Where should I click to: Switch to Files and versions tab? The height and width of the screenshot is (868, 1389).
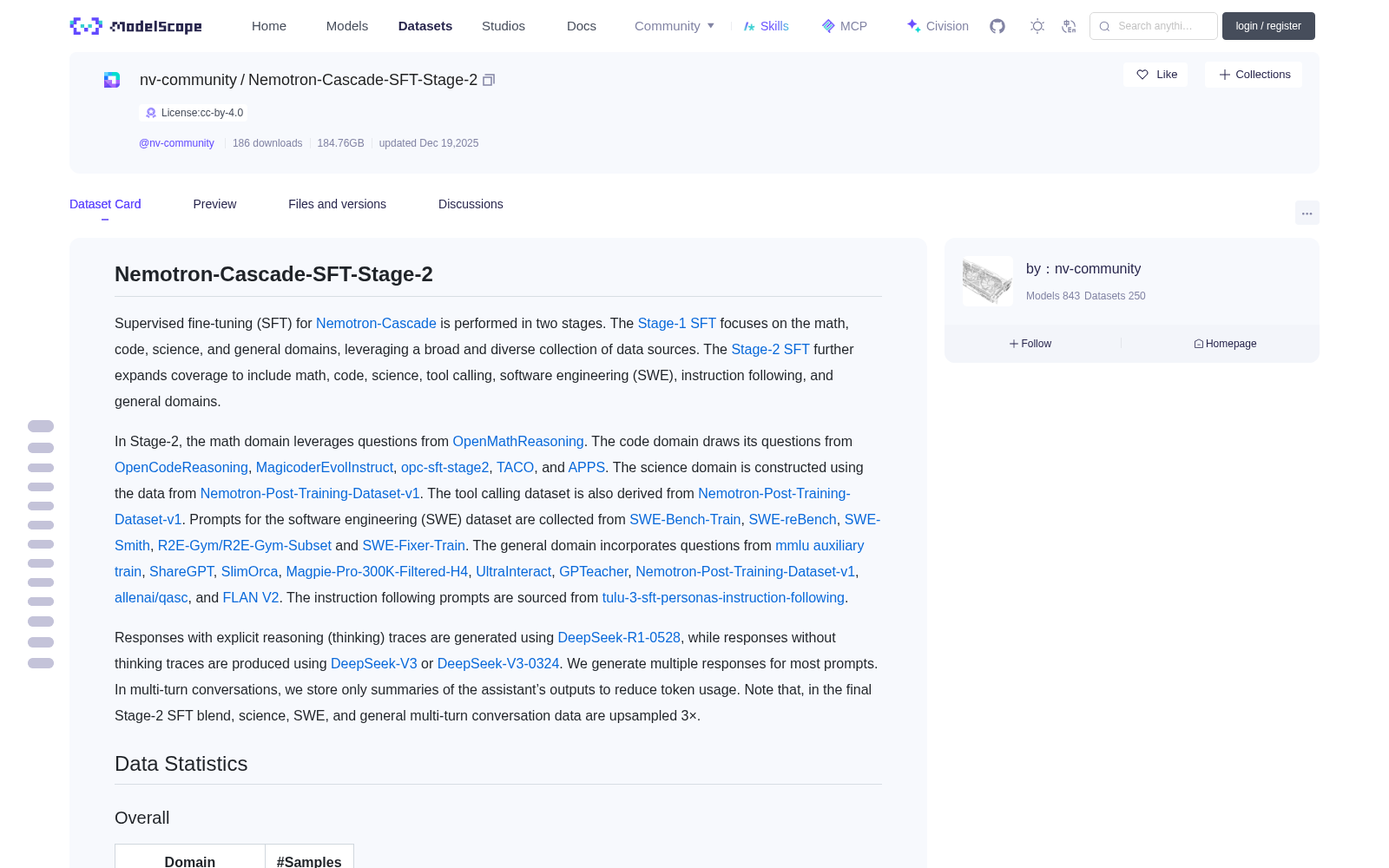click(337, 204)
